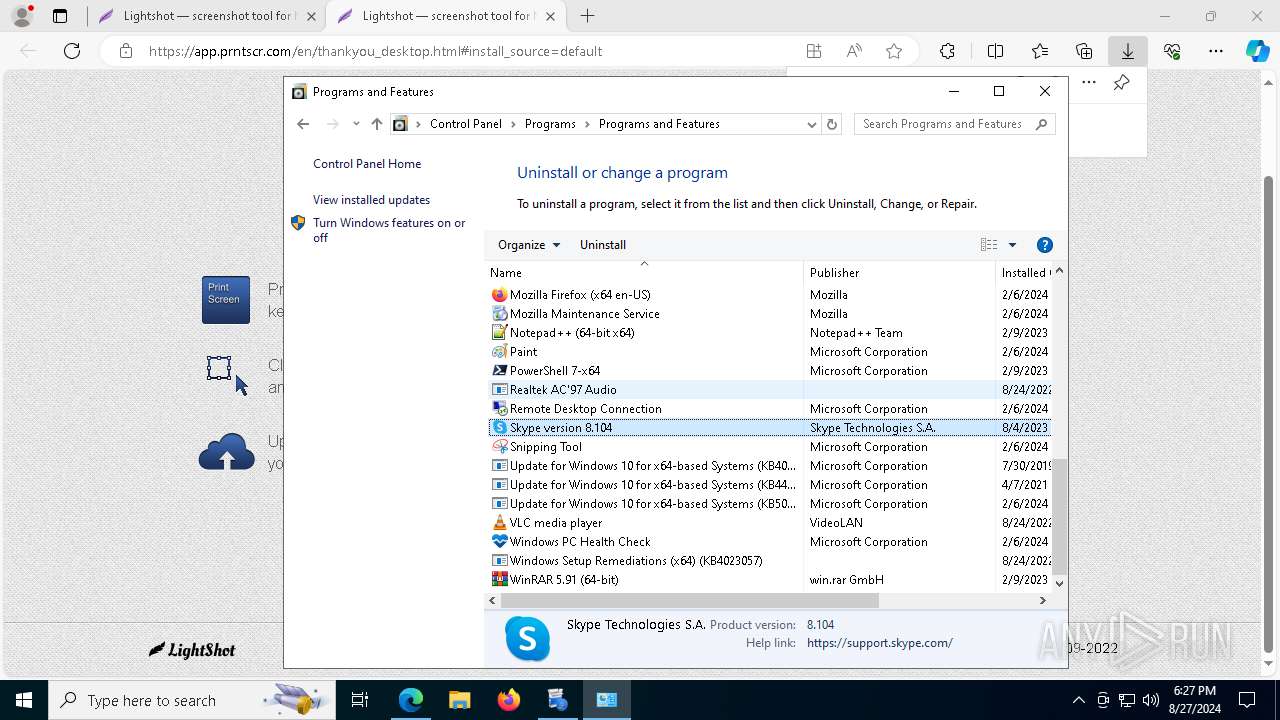Image resolution: width=1280 pixels, height=720 pixels.
Task: Click the VLC media player cone icon
Action: 500,523
